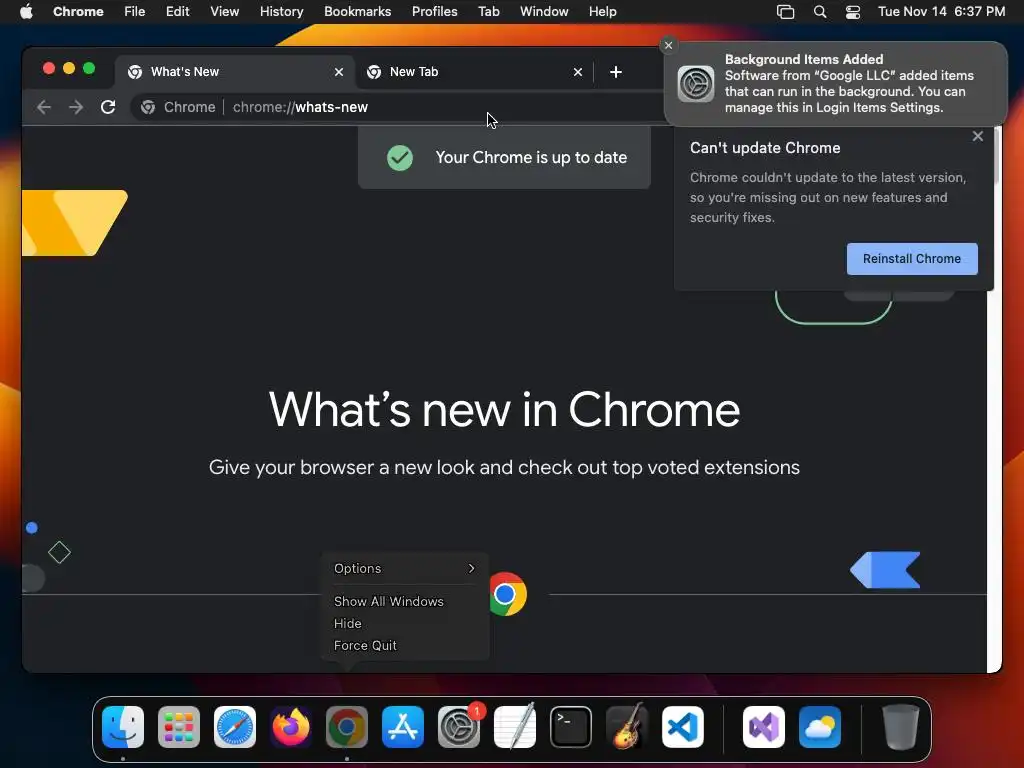Go back using the back arrow
This screenshot has width=1024, height=768.
click(44, 107)
